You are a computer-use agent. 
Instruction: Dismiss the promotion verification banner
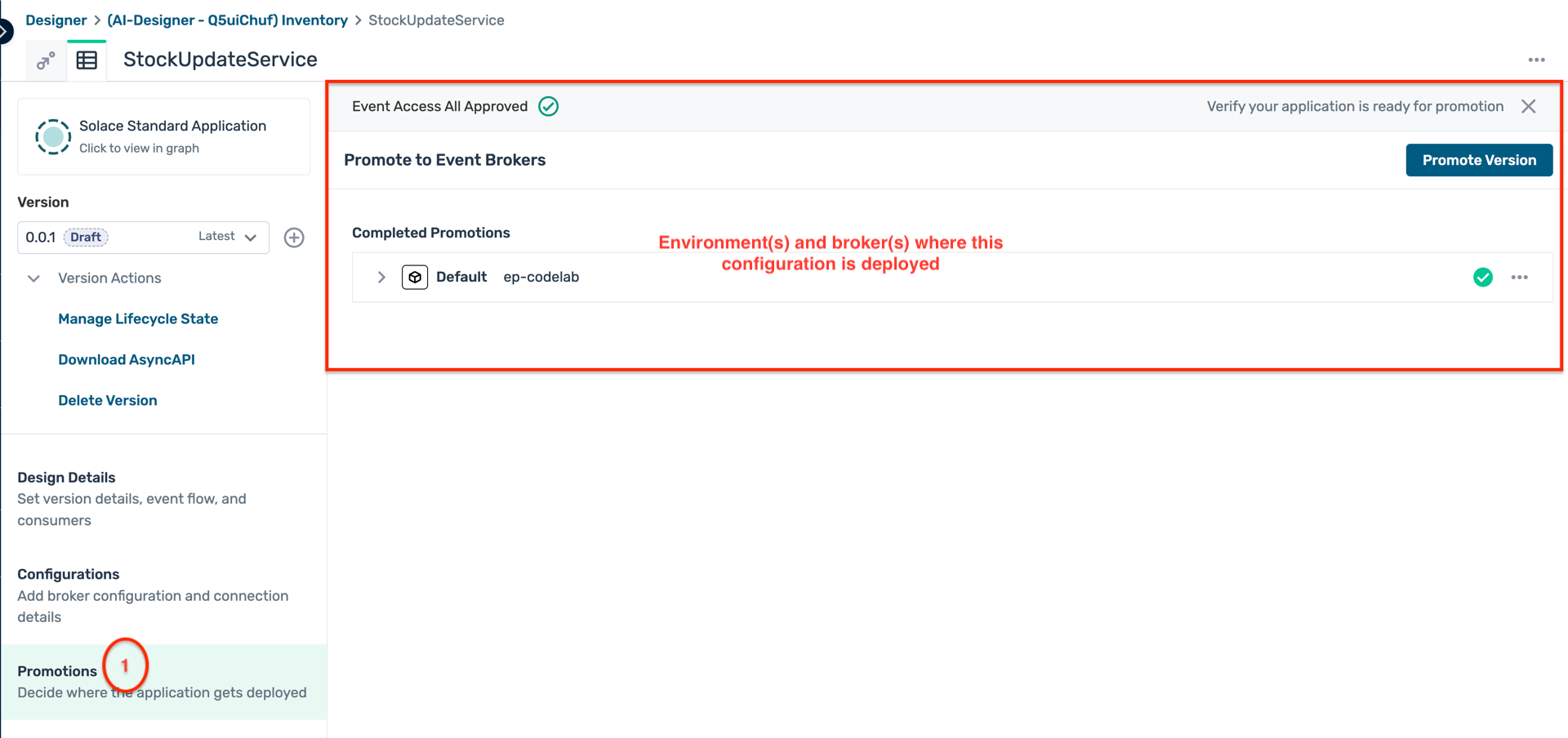(1529, 107)
